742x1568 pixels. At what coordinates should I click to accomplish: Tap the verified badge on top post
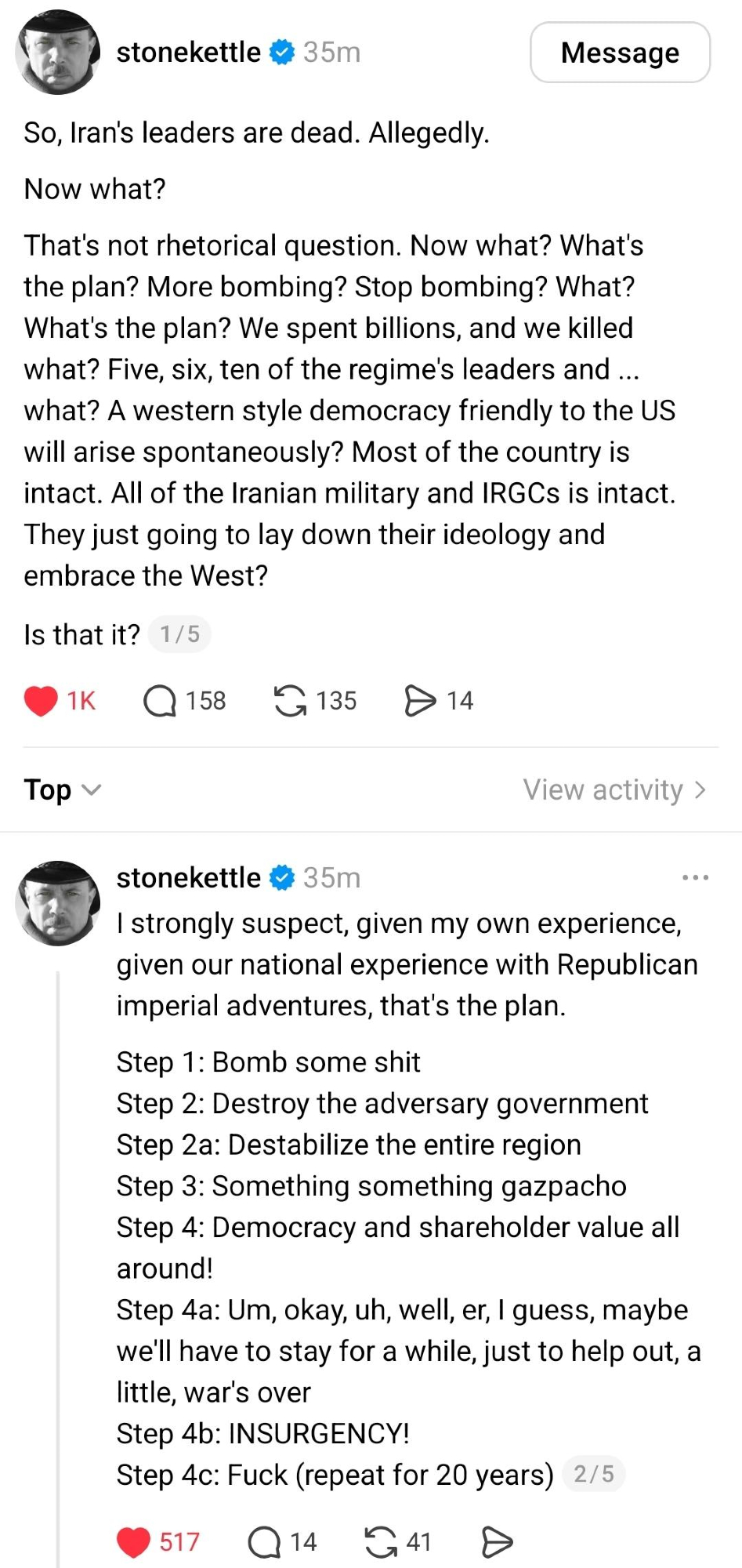coord(282,53)
